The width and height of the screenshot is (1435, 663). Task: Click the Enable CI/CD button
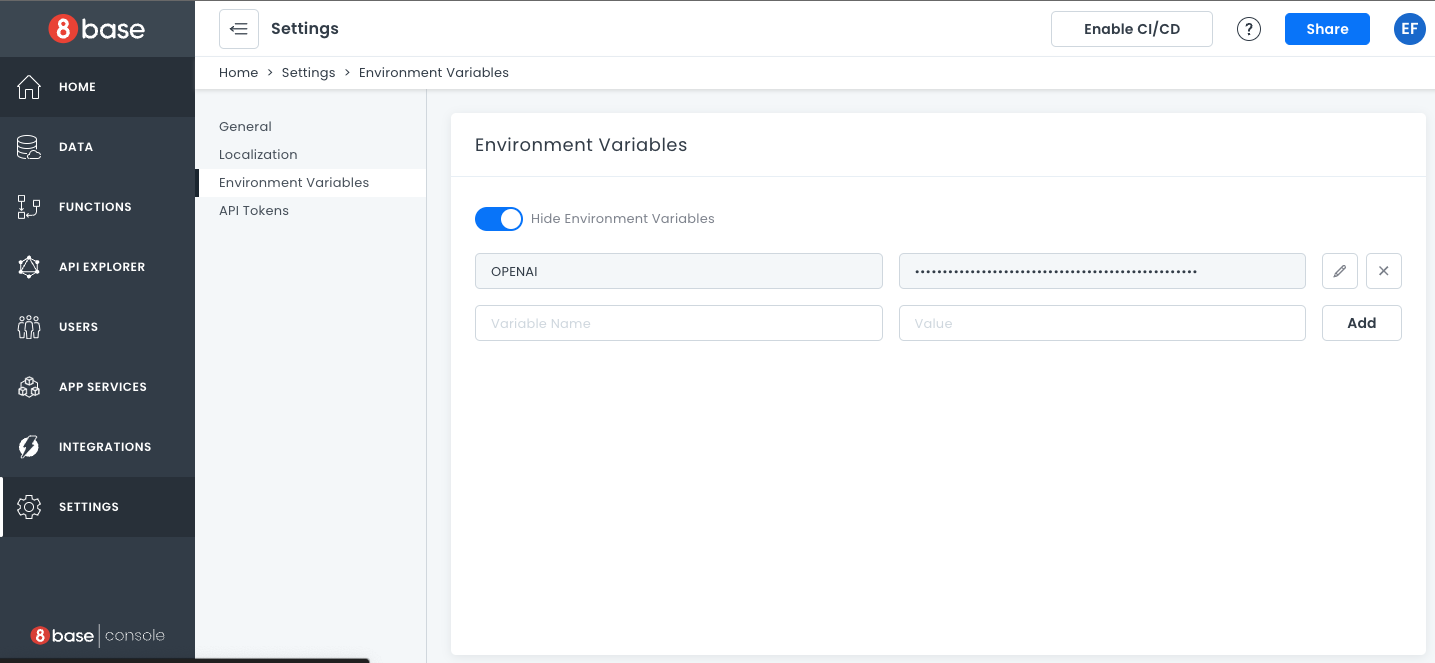(x=1131, y=29)
